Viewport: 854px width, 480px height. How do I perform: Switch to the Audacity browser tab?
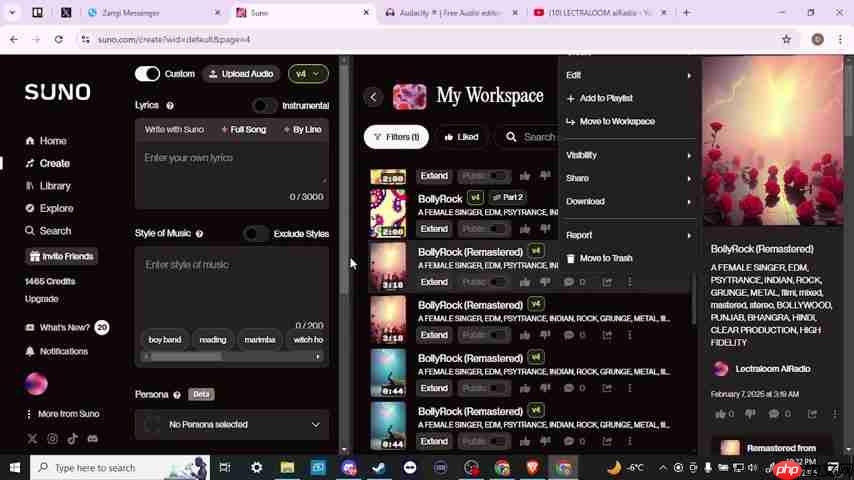[x=451, y=13]
